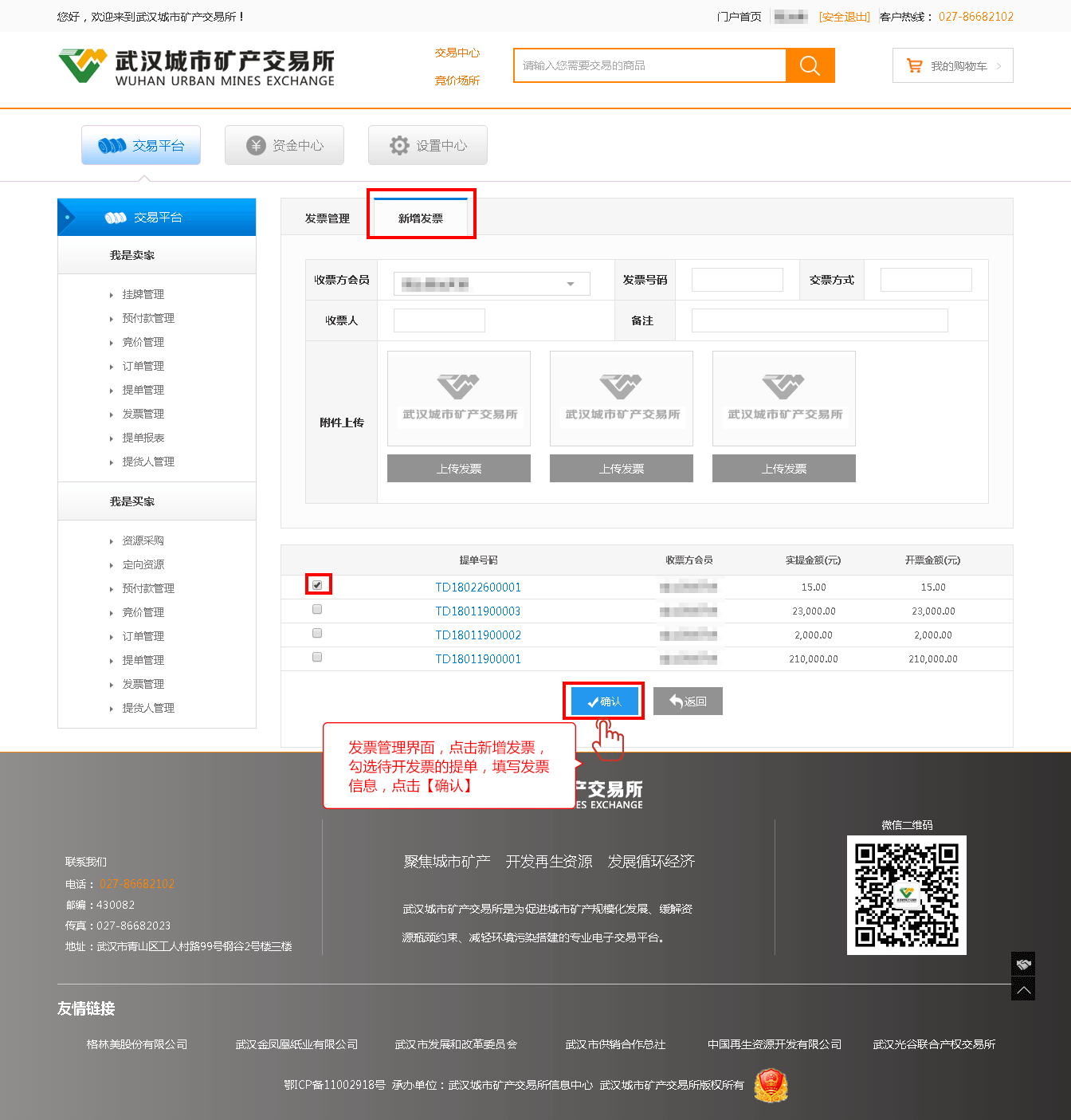The height and width of the screenshot is (1120, 1071).
Task: Expand 挂牌管理 in seller sidebar
Action: coord(143,294)
